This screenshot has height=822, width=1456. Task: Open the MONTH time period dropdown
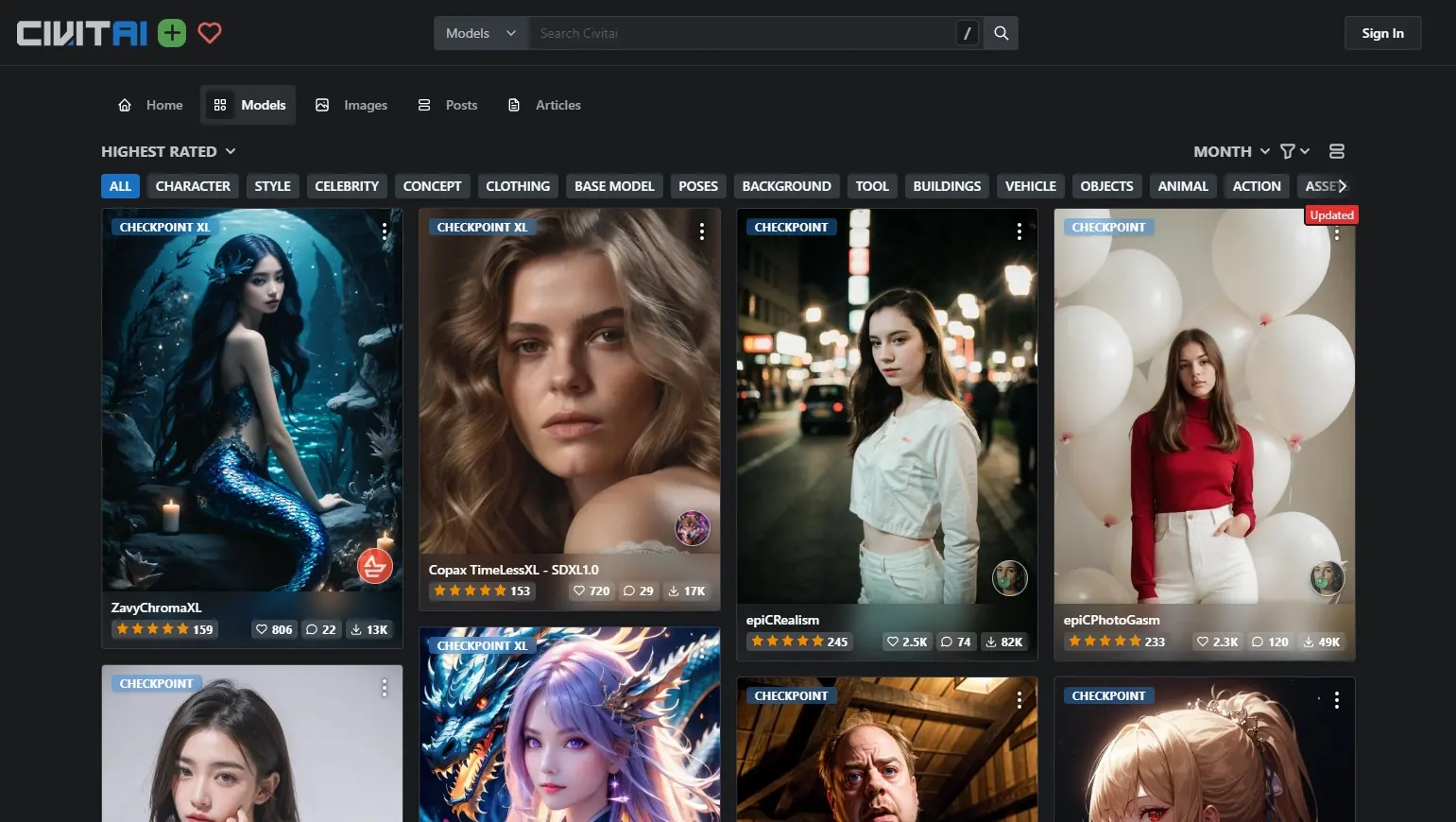(x=1230, y=151)
